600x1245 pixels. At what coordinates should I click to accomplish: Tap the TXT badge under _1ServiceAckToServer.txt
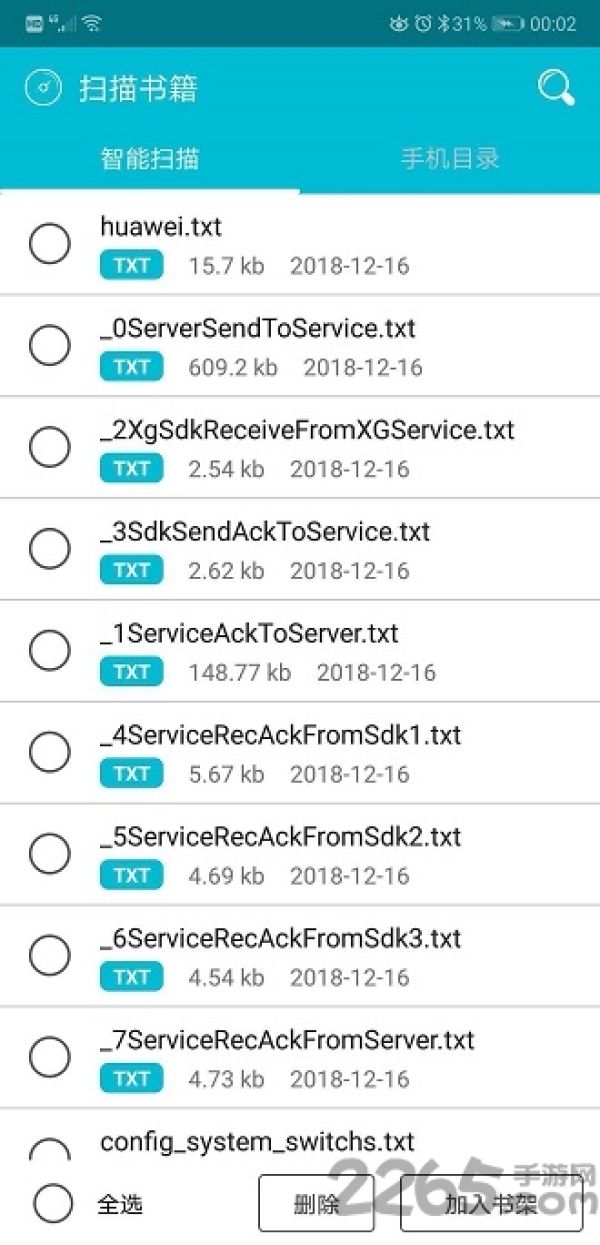[131, 672]
